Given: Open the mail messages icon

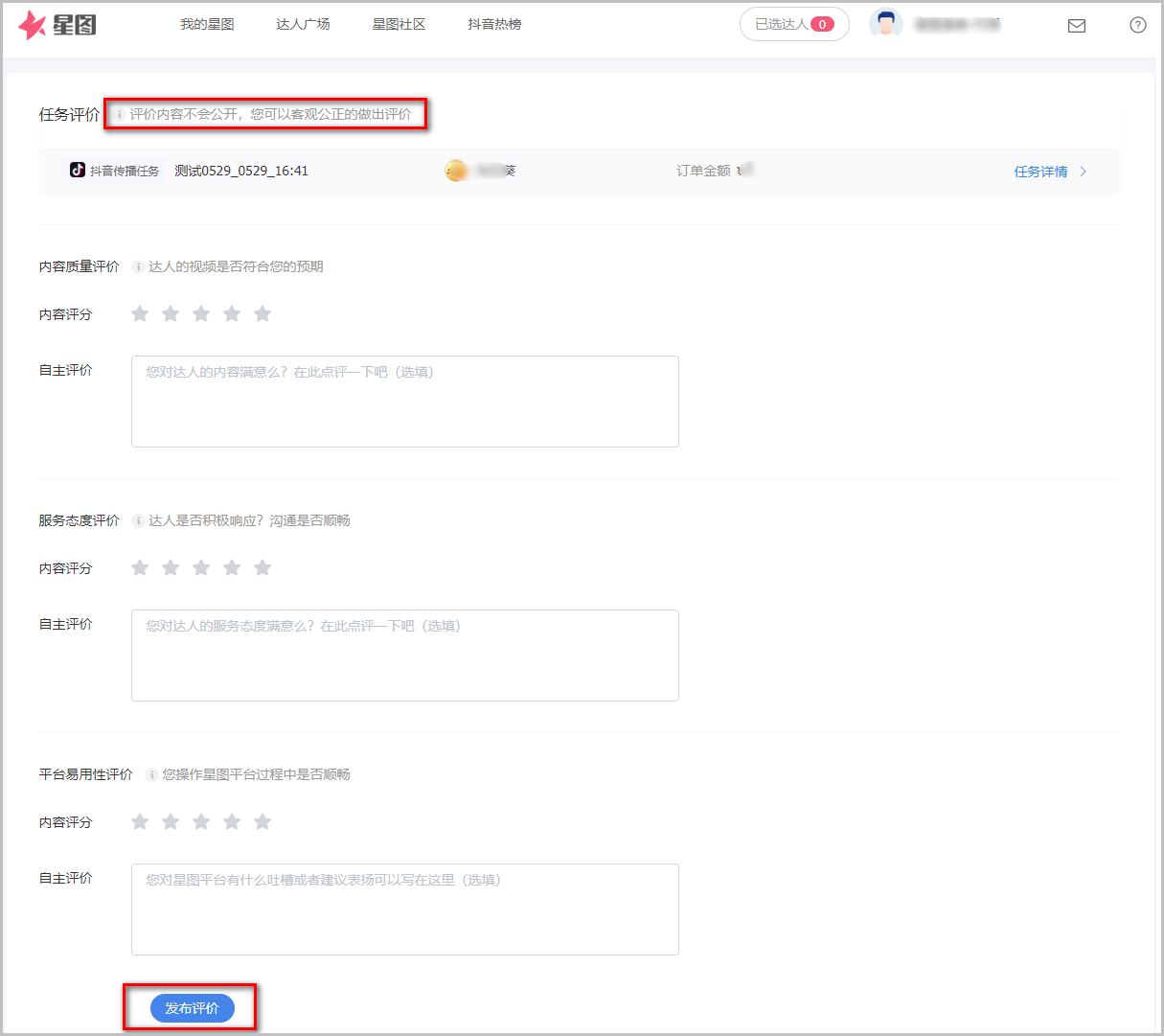Looking at the screenshot, I should coord(1077,26).
